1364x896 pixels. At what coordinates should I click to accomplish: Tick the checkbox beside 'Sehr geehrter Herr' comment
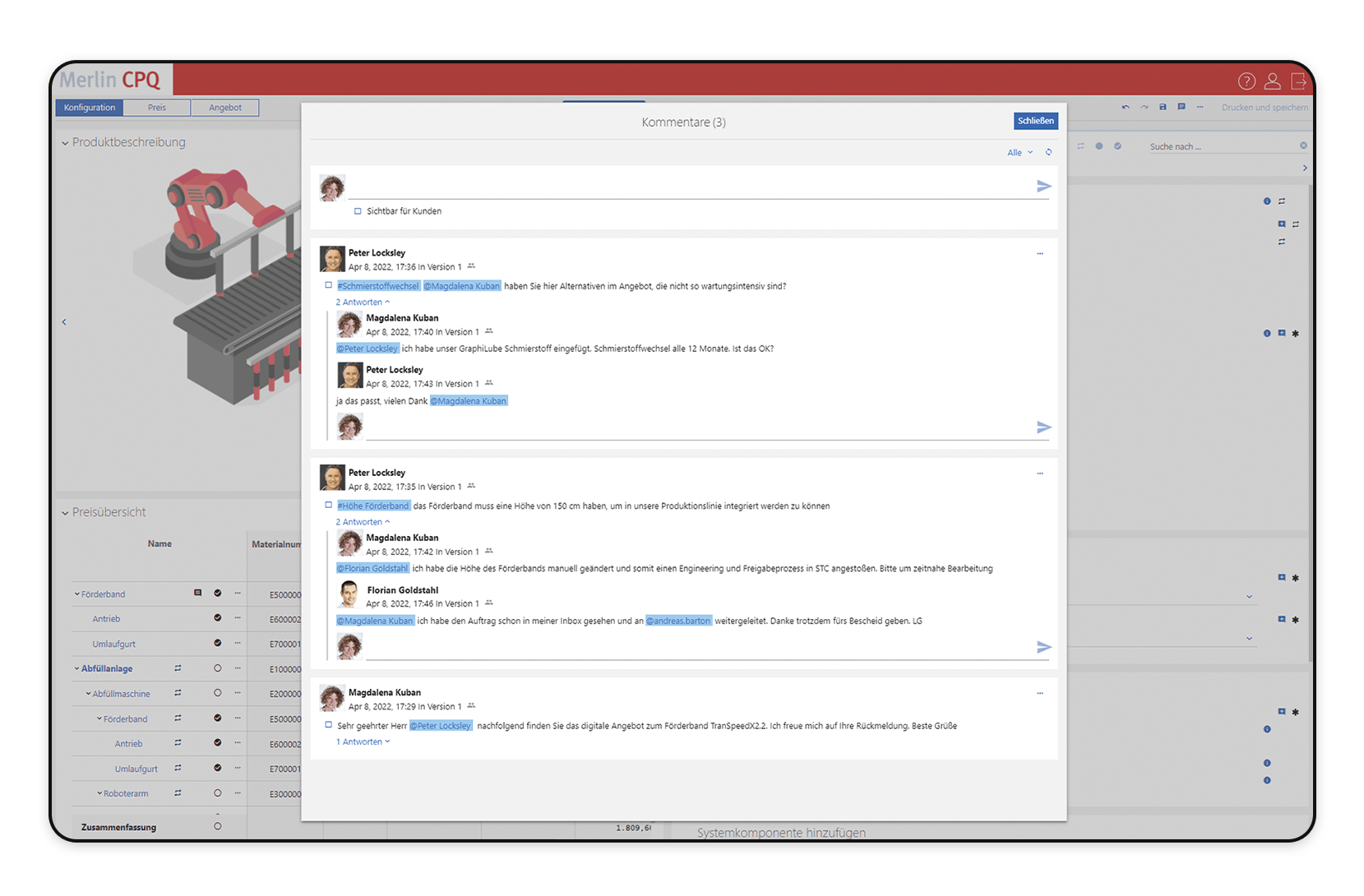point(328,725)
